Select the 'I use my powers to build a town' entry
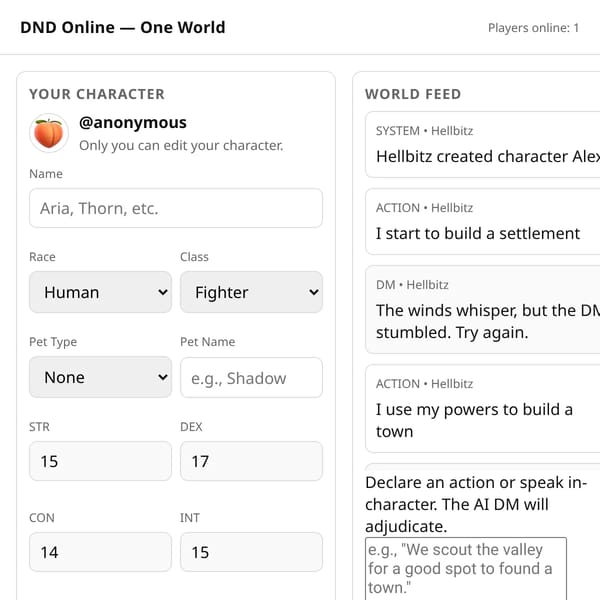Viewport: 600px width, 600px height. click(x=483, y=409)
